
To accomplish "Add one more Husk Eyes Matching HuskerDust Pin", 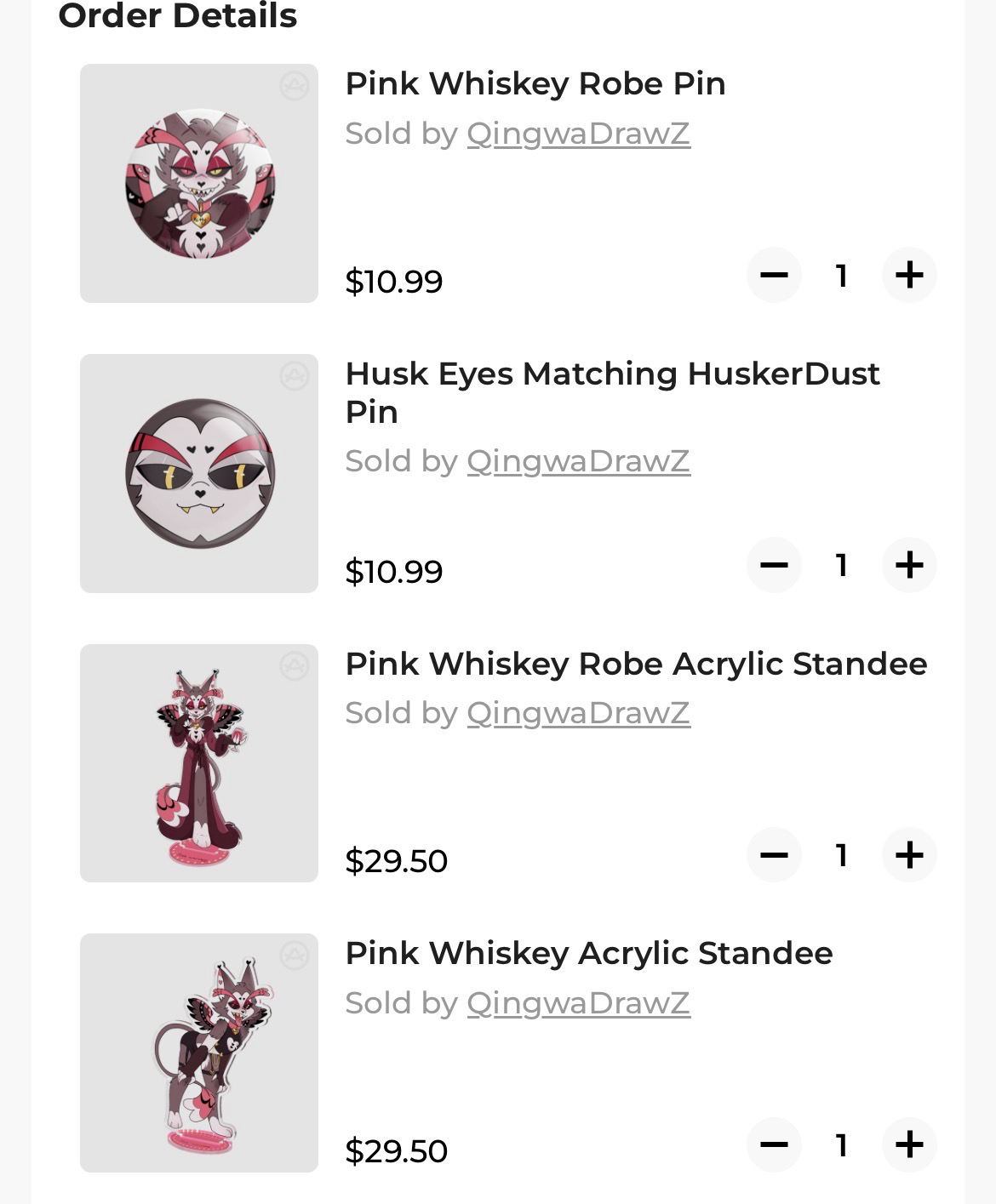I will coord(909,565).
